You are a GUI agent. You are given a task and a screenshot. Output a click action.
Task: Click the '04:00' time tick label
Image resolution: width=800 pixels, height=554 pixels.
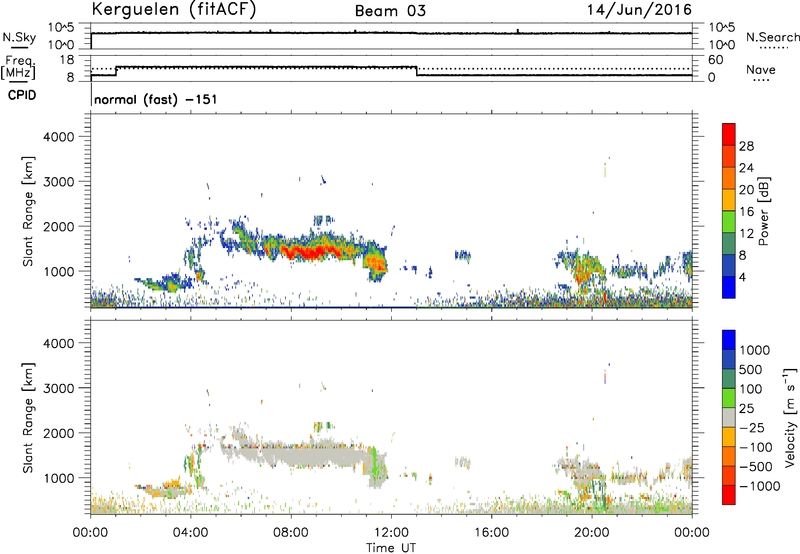[x=191, y=533]
